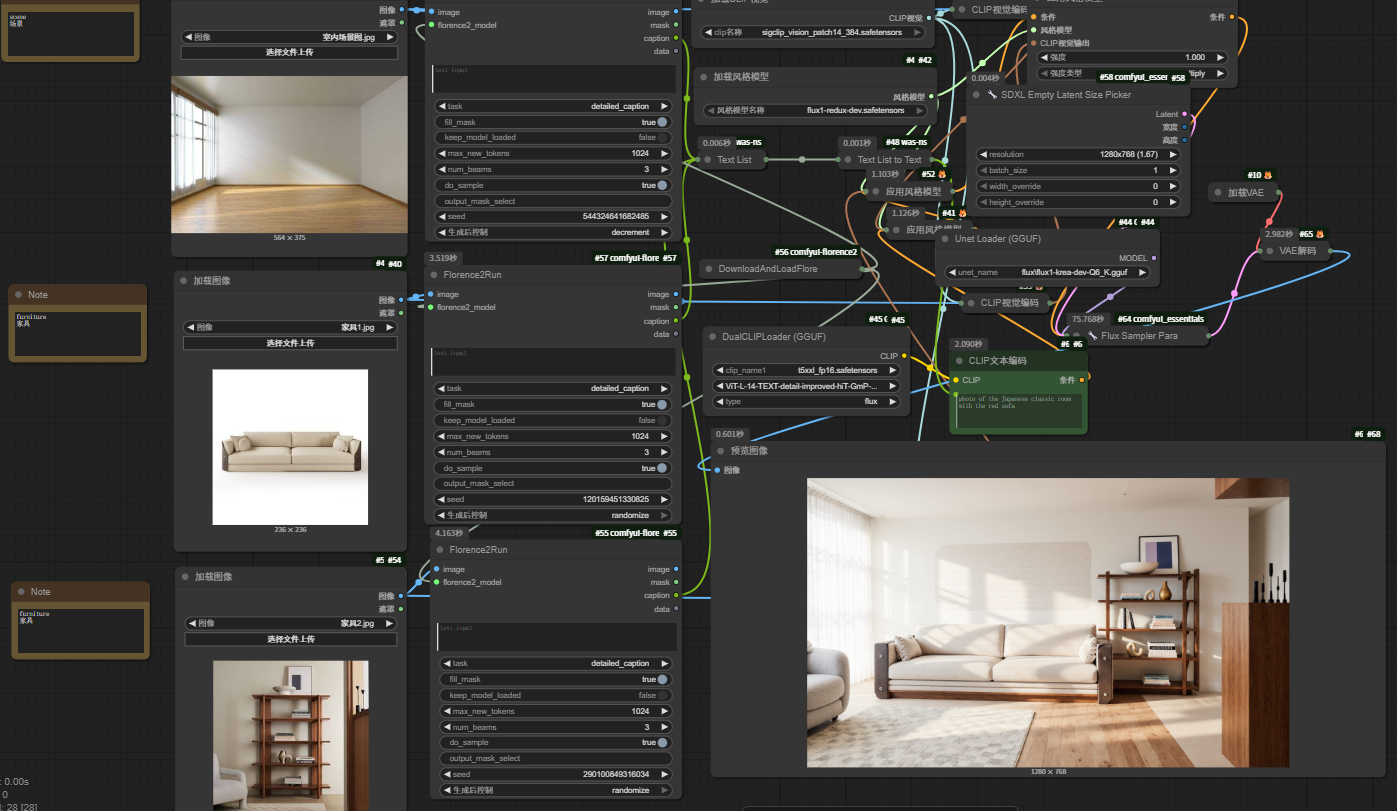Click the caption output port of Florence2Run #57
Viewport: 1397px width, 811px height.
click(676, 321)
